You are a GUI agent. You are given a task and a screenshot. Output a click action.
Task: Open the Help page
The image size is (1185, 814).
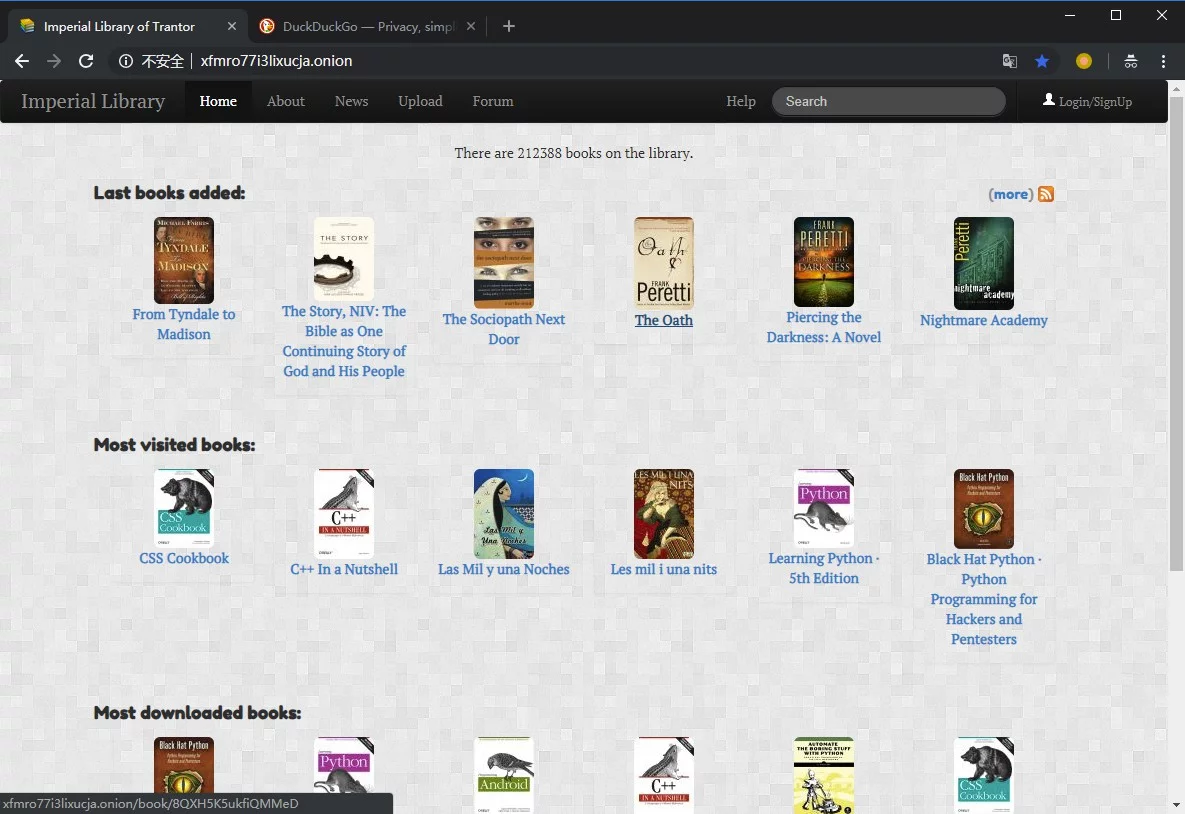click(741, 101)
